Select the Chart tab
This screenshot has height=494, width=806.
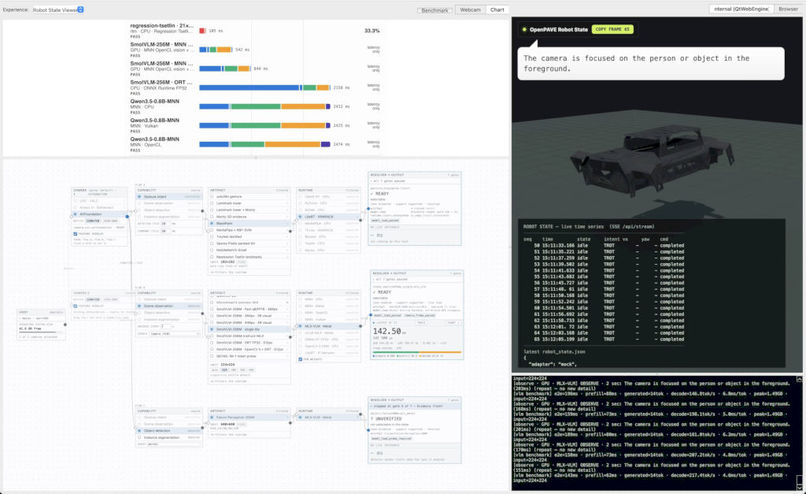coord(497,10)
